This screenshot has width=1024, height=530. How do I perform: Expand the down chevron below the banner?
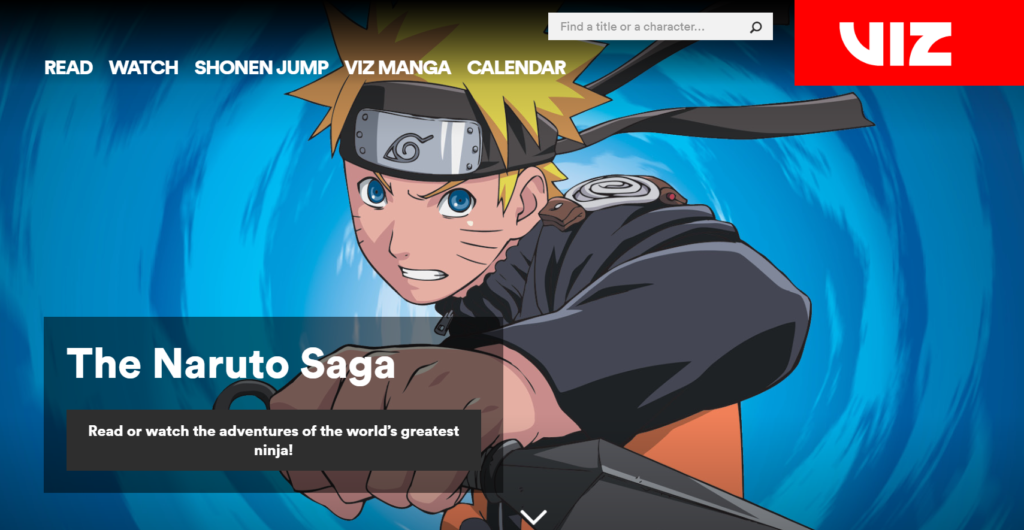534,517
